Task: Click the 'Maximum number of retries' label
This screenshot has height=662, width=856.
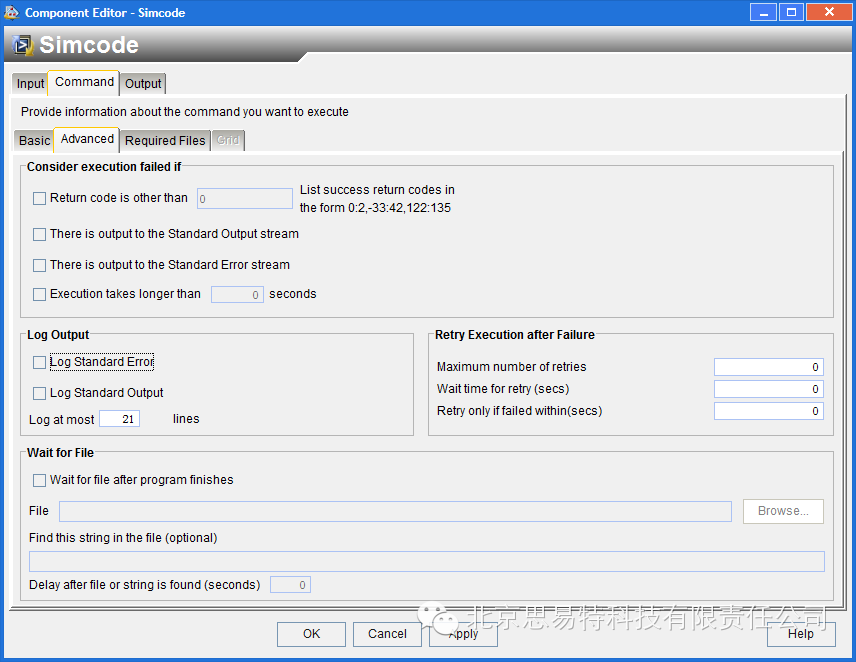Action: [512, 367]
